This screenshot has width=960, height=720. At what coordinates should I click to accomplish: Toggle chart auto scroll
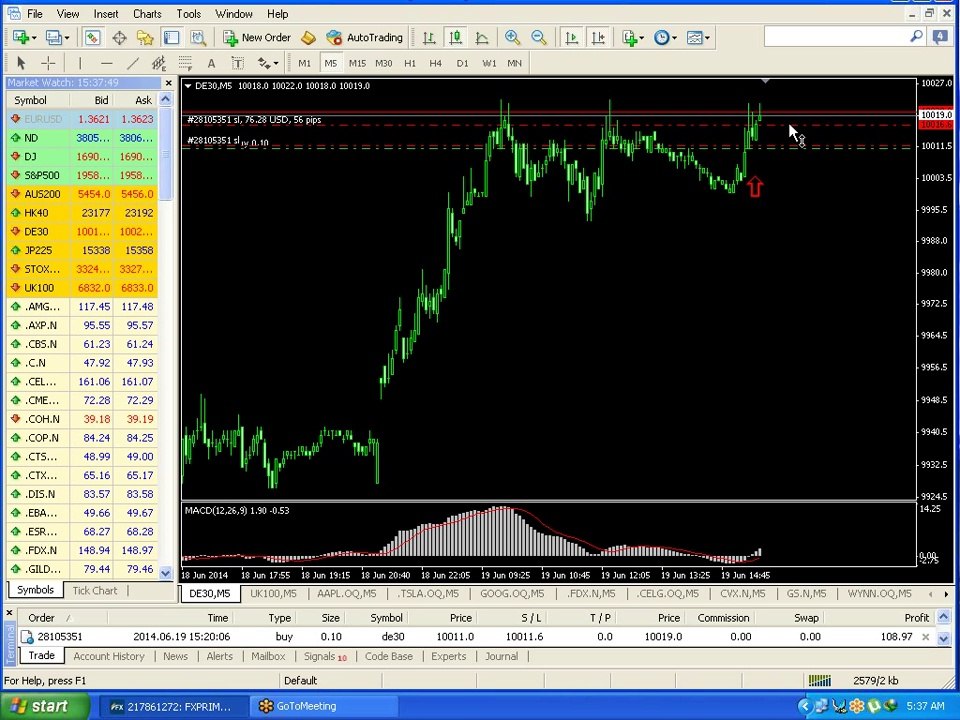click(571, 37)
